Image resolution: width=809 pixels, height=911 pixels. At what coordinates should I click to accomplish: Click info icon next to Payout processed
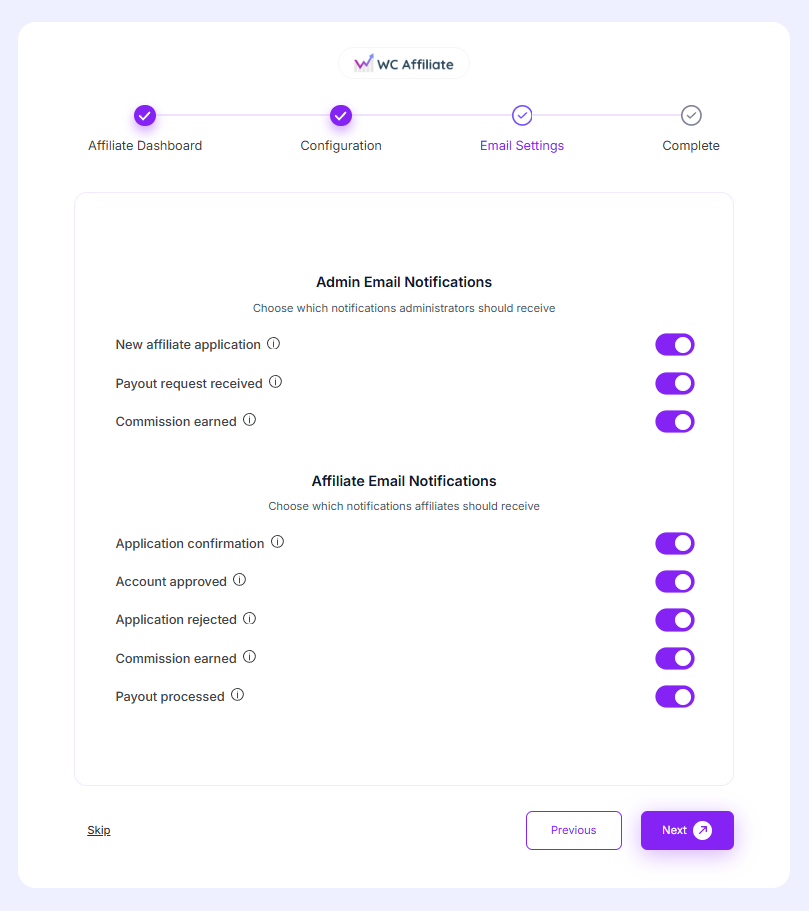pos(237,695)
